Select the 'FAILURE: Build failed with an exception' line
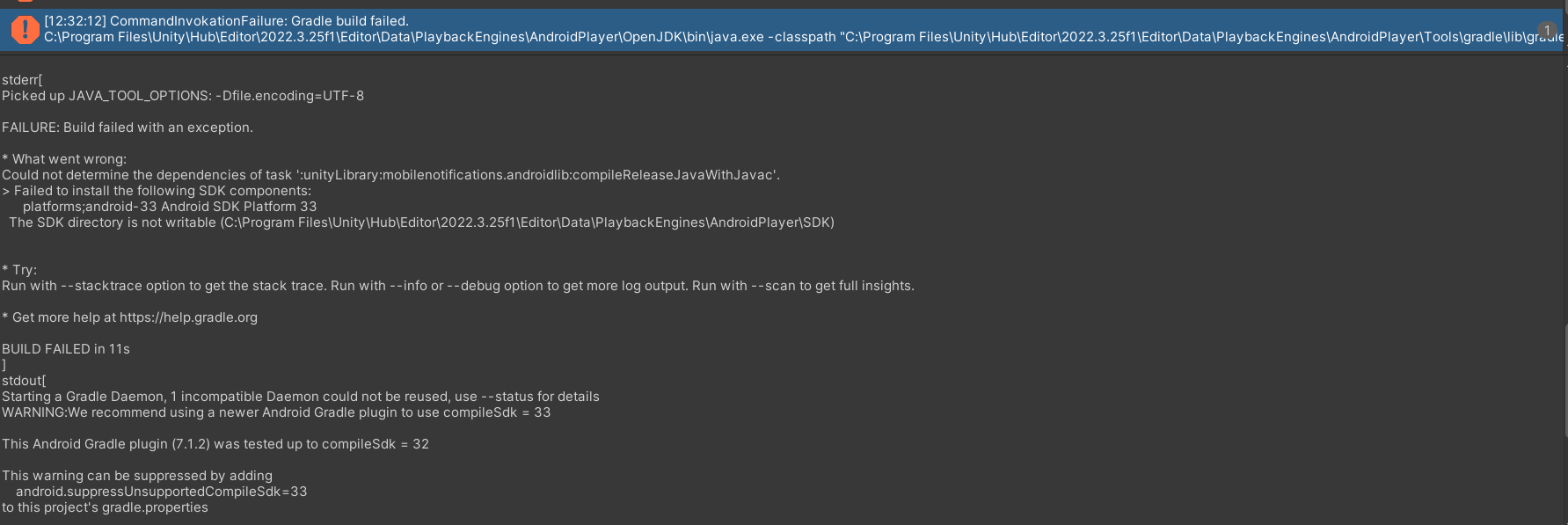Image resolution: width=1568 pixels, height=525 pixels. [126, 127]
